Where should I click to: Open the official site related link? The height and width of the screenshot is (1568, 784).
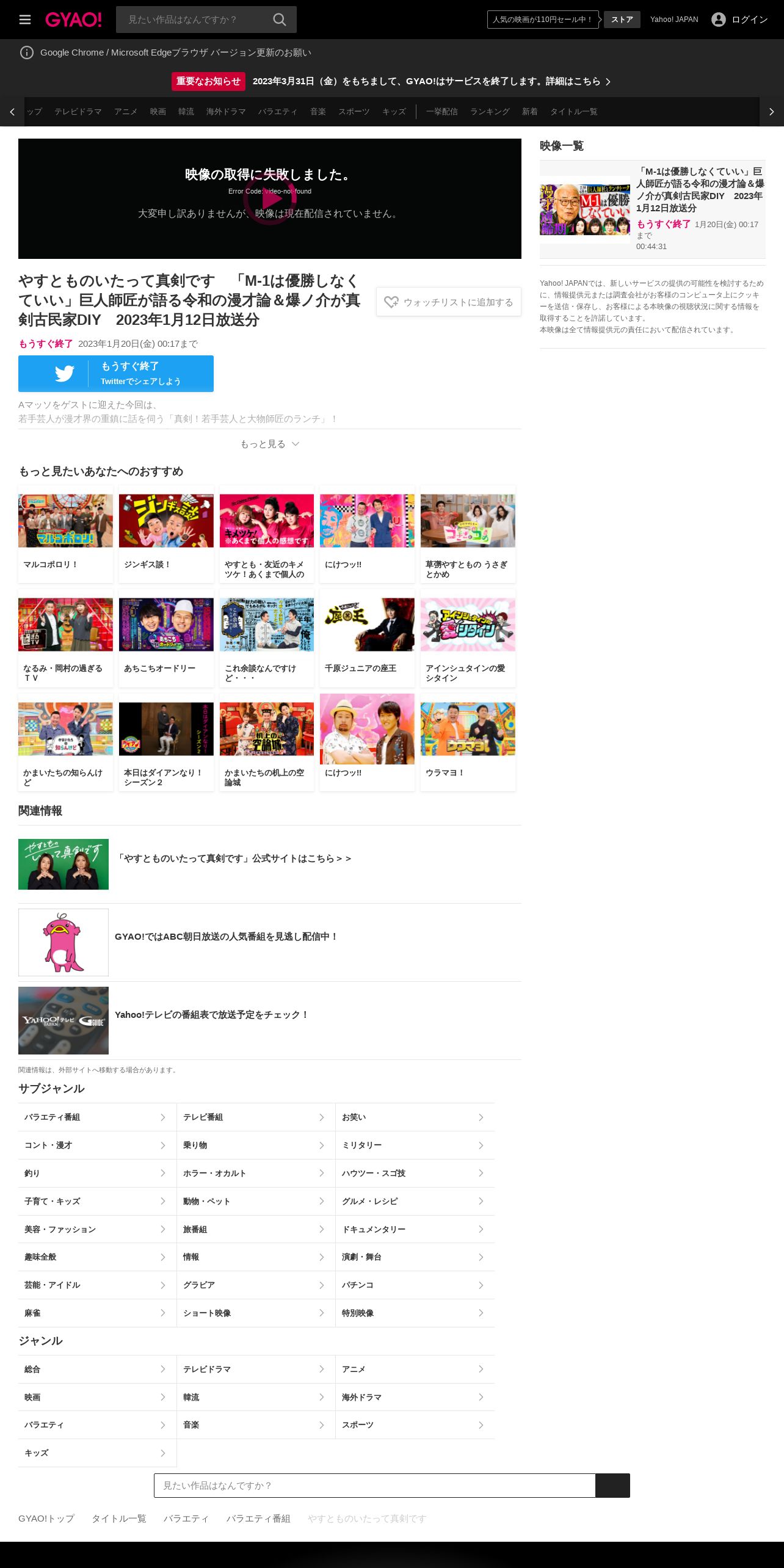coord(234,858)
